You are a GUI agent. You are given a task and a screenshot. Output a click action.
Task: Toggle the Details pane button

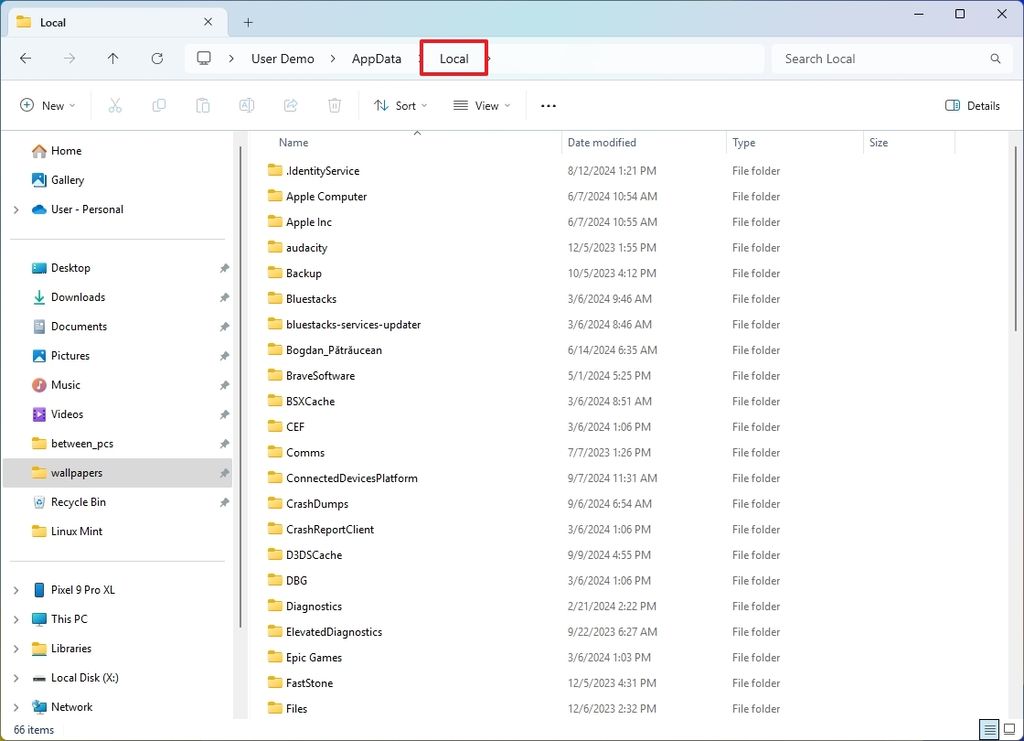pyautogui.click(x=971, y=105)
